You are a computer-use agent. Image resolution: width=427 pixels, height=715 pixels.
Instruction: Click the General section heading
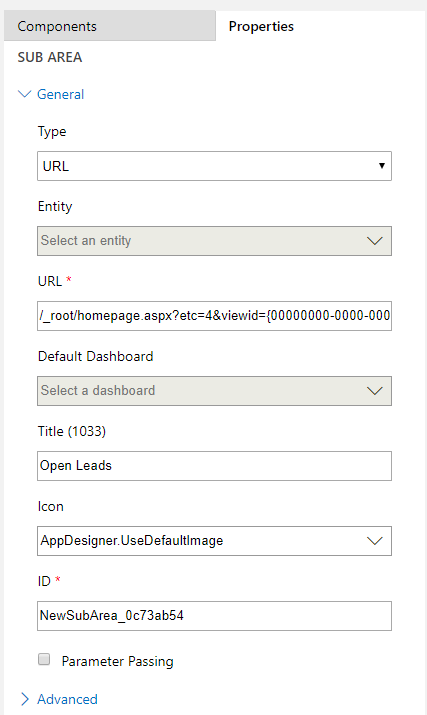60,94
